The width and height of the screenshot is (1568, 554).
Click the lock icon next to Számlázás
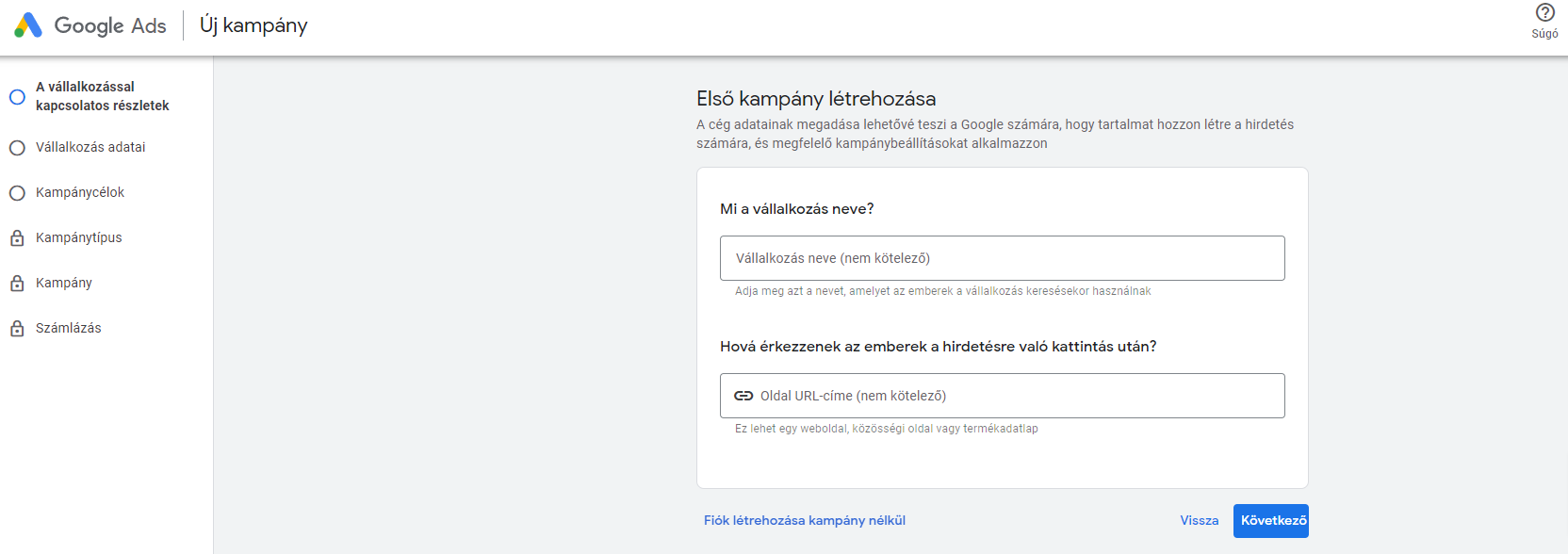click(x=16, y=328)
